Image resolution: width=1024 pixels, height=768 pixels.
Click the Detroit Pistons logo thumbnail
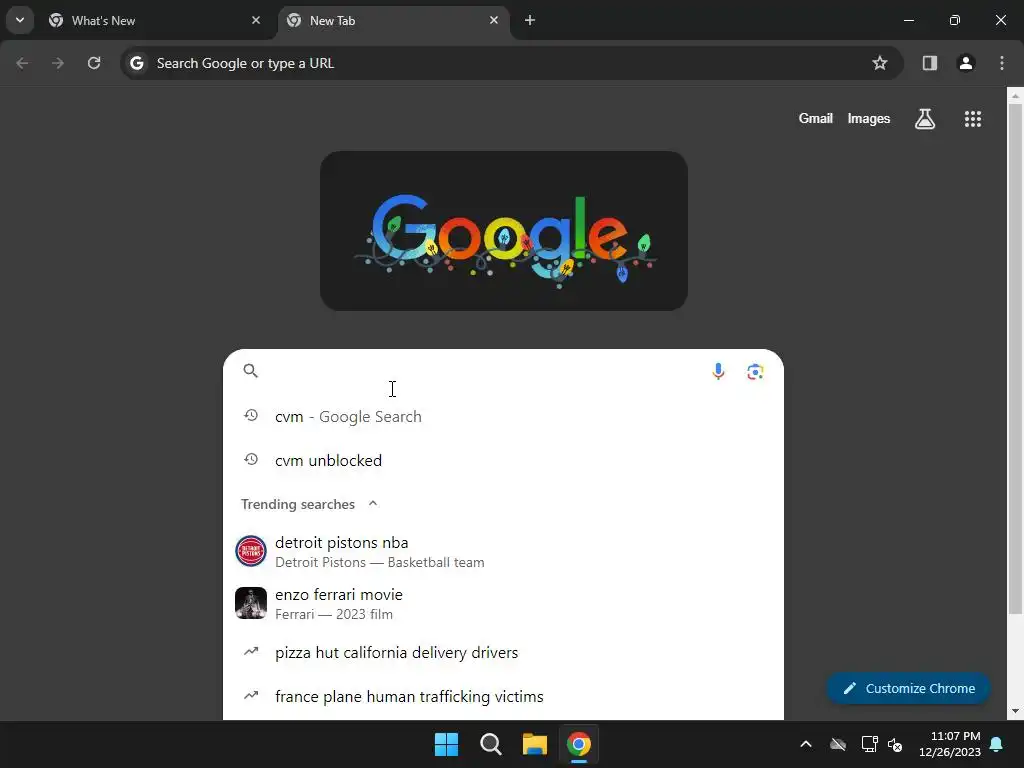pyautogui.click(x=251, y=551)
